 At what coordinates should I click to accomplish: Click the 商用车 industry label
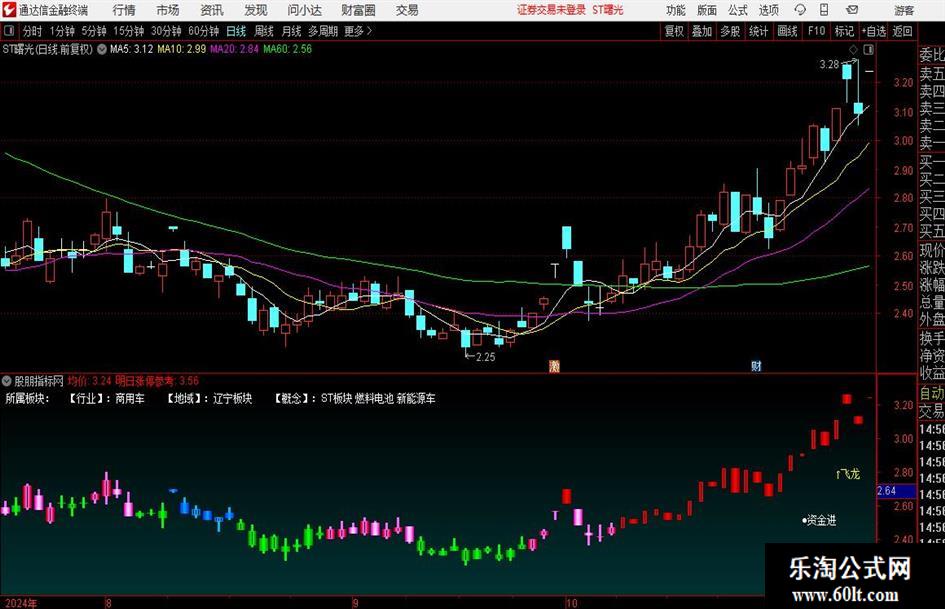tap(130, 399)
